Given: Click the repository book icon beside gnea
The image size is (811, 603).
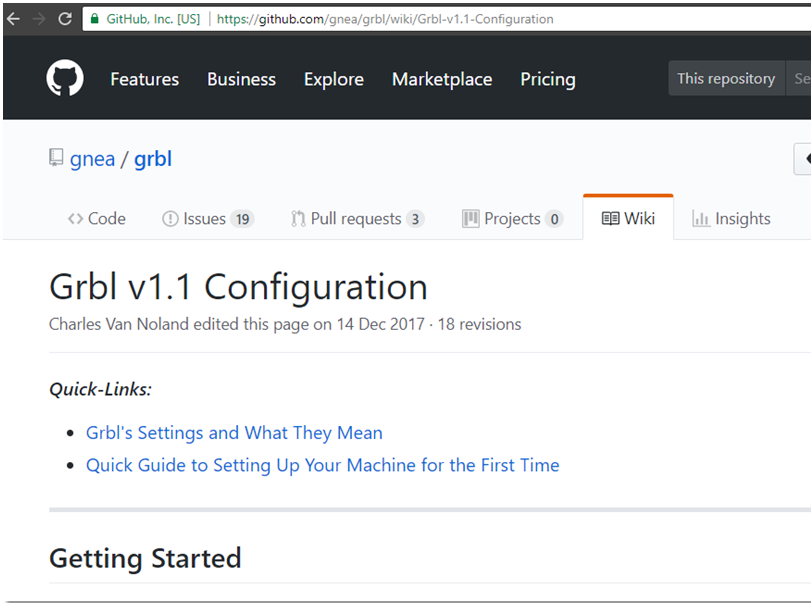Looking at the screenshot, I should 56,158.
